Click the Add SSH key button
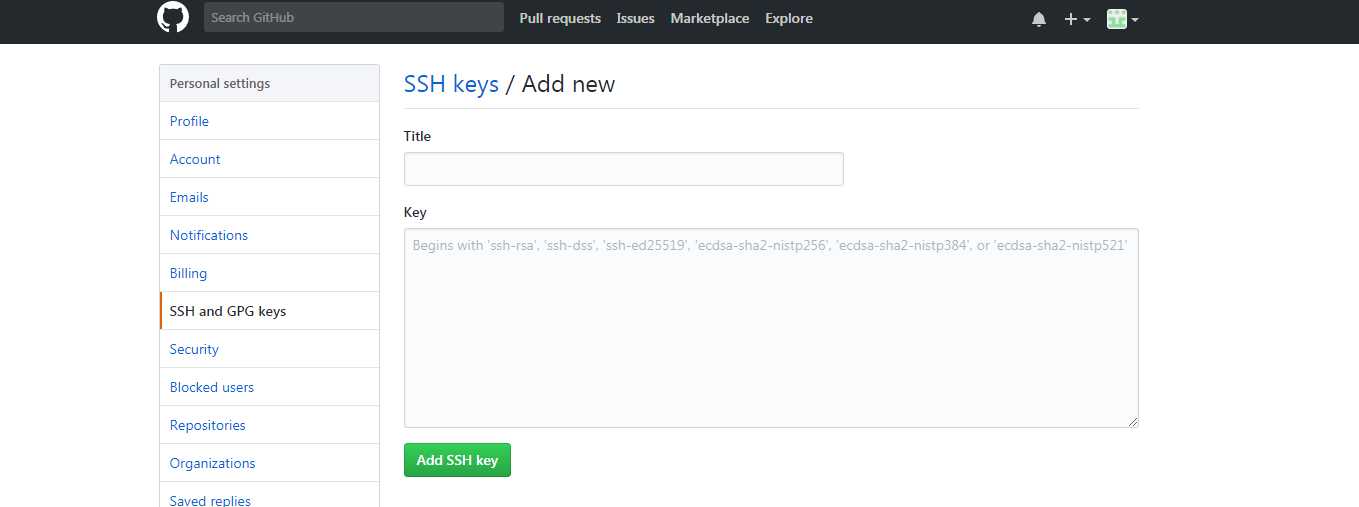The image size is (1359, 507). 457,460
